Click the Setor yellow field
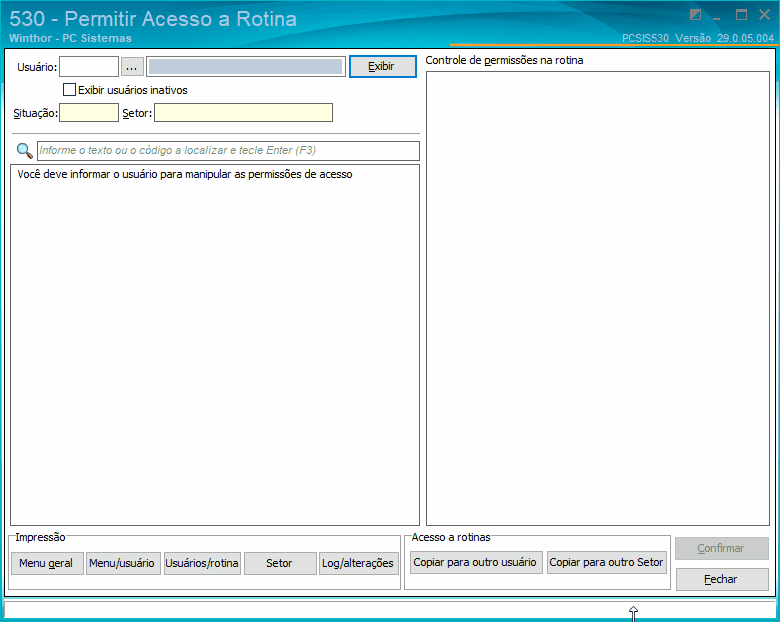 click(243, 112)
